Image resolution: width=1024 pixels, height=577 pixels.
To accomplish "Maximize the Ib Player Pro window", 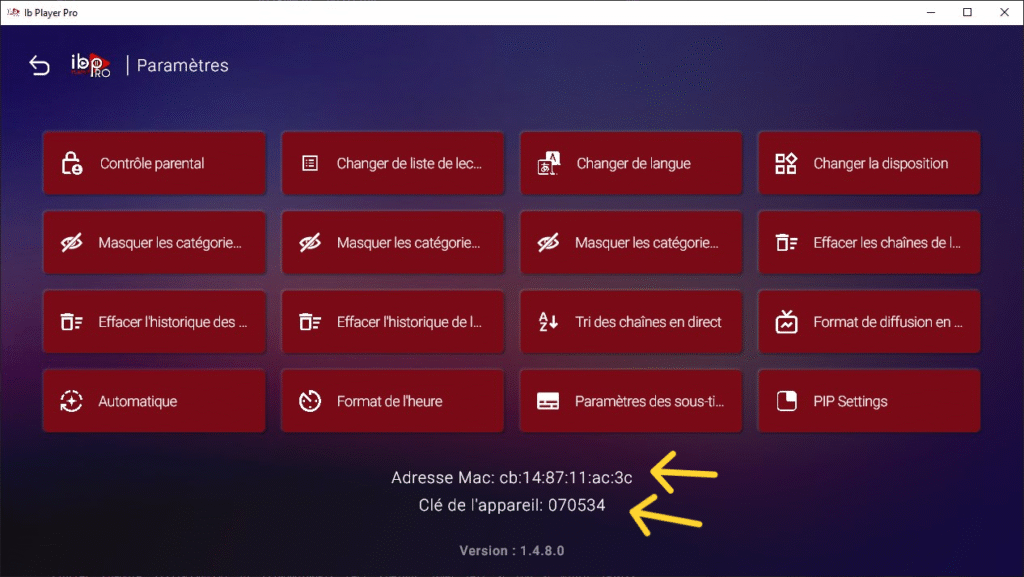I will (x=967, y=12).
